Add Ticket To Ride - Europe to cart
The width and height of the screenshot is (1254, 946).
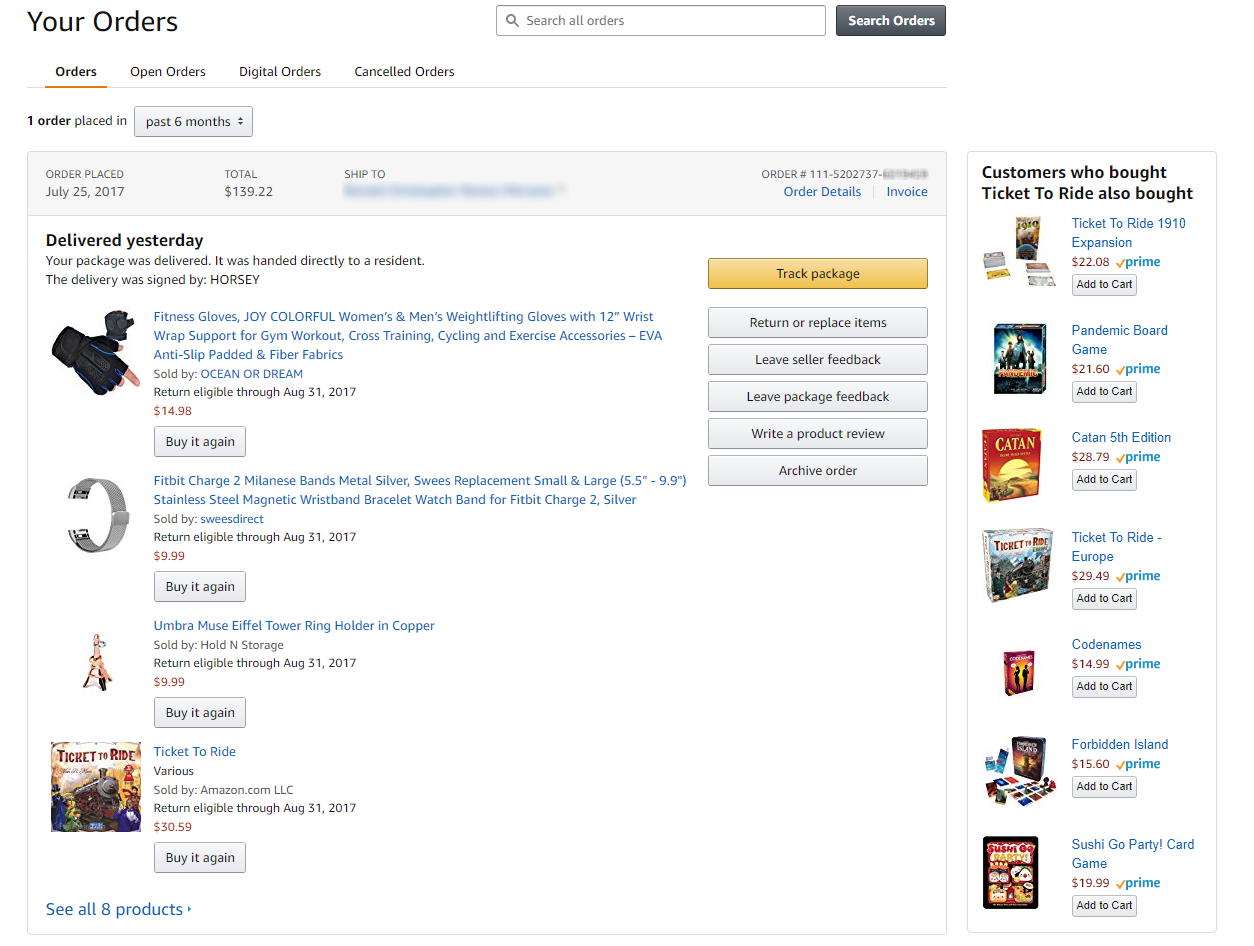[1104, 599]
